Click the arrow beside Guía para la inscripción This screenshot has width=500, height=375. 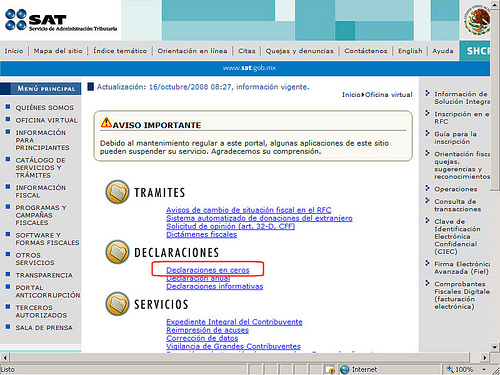(x=427, y=133)
